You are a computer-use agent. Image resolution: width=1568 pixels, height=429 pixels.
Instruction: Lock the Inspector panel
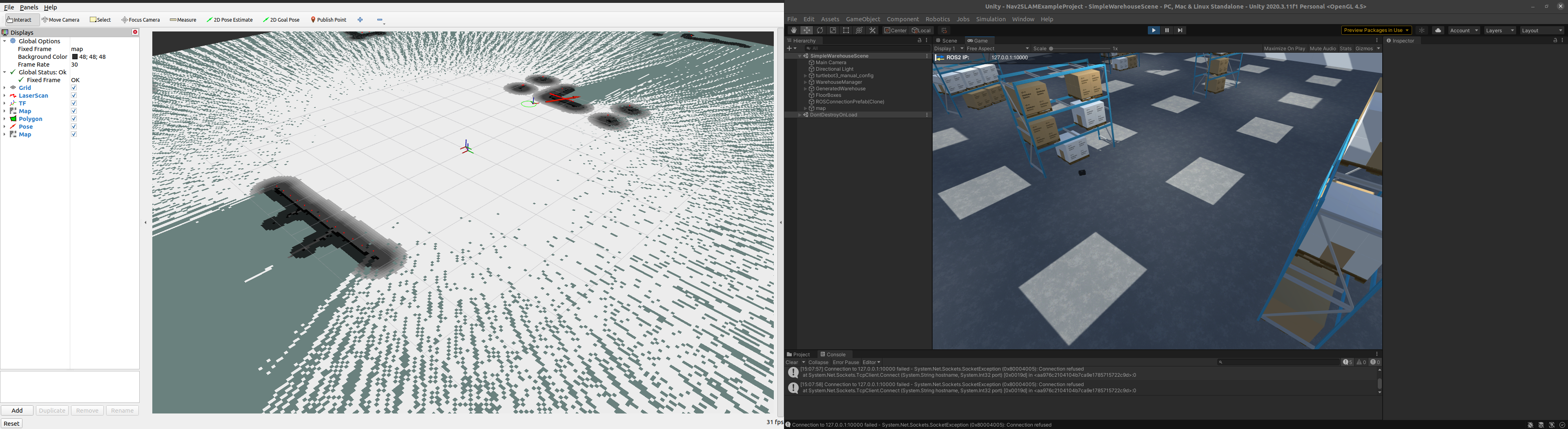pos(1555,40)
